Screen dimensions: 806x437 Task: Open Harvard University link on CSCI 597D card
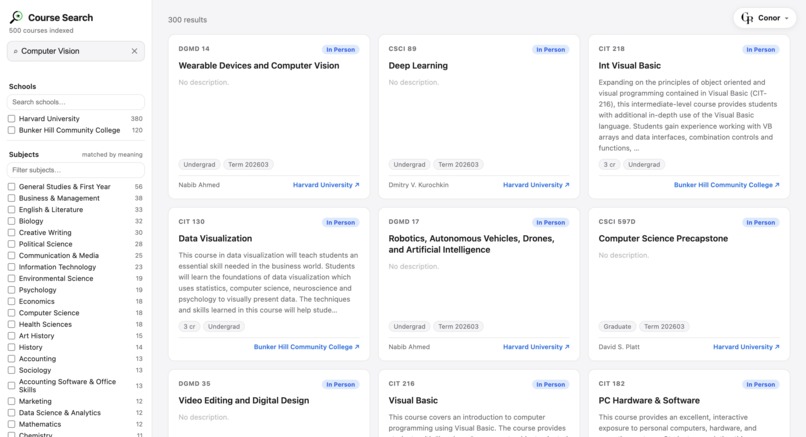pyautogui.click(x=746, y=347)
